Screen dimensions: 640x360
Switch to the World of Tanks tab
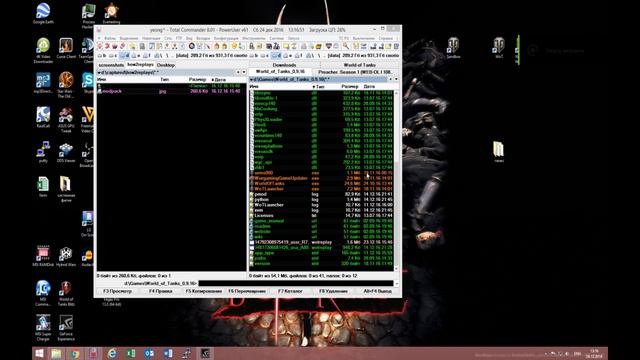point(359,65)
